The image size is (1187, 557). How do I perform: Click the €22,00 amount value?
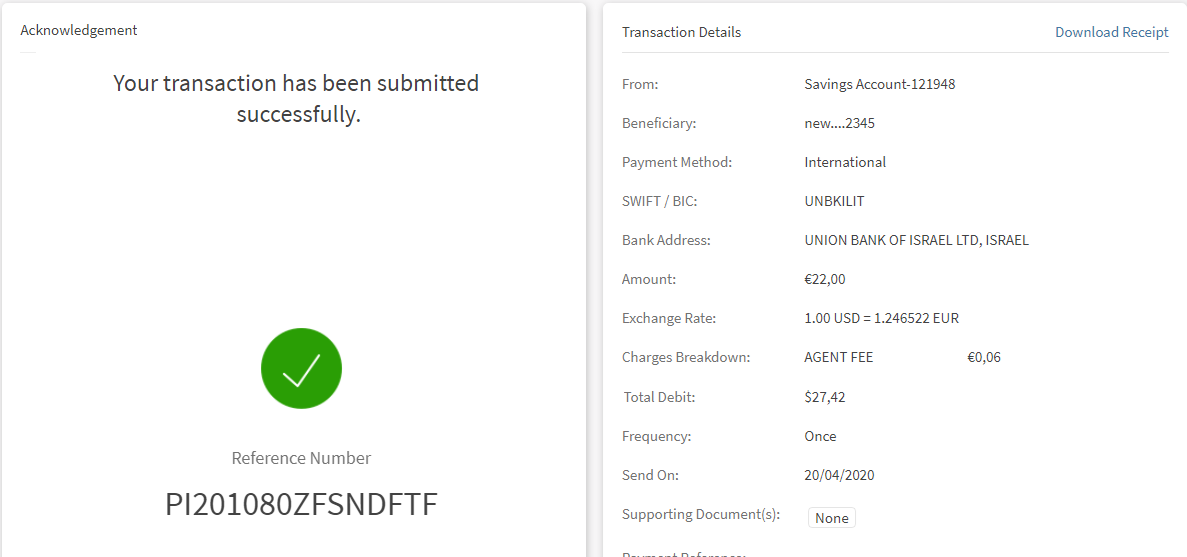(824, 279)
